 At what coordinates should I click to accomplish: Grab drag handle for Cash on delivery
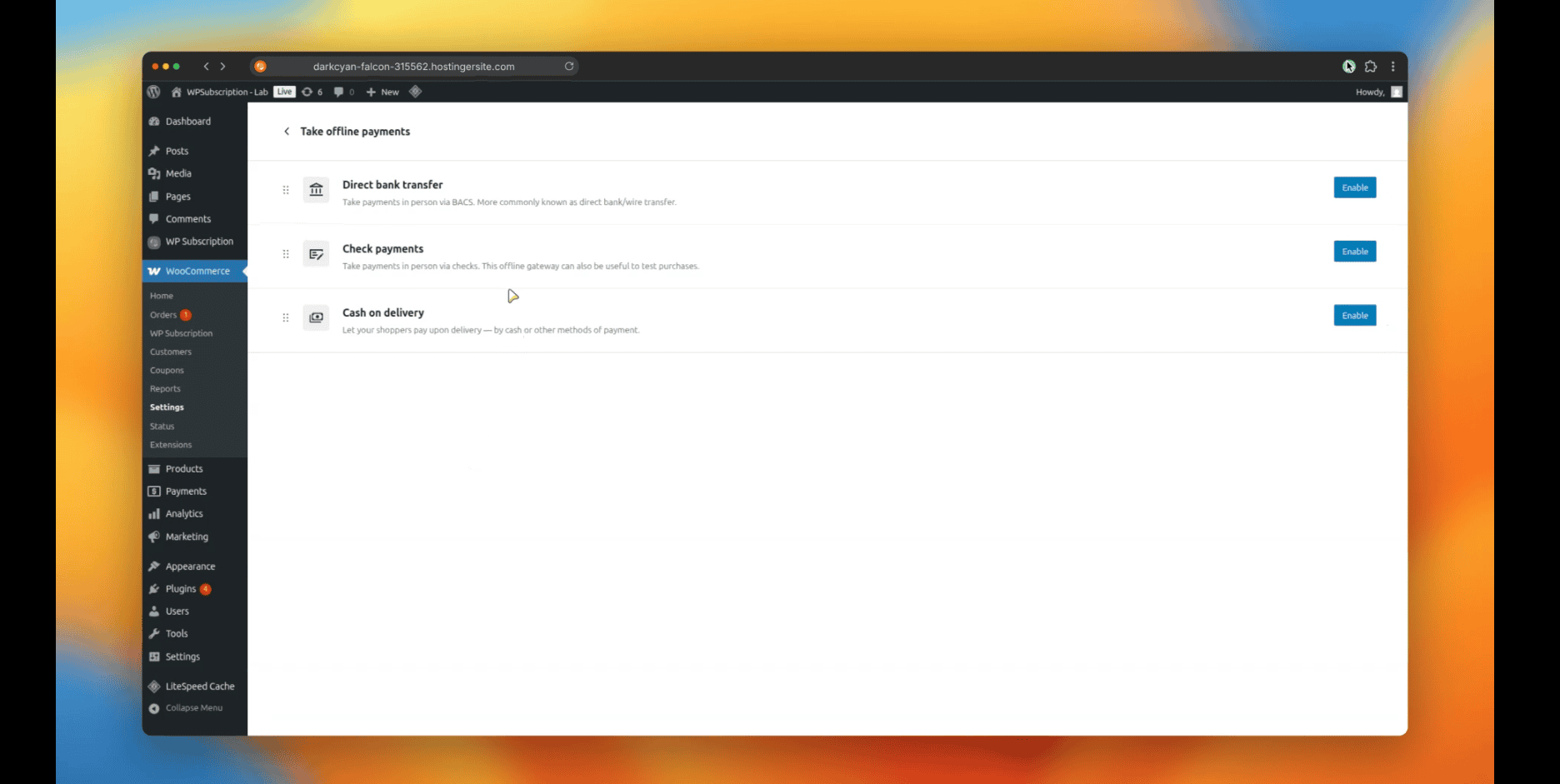click(x=286, y=317)
